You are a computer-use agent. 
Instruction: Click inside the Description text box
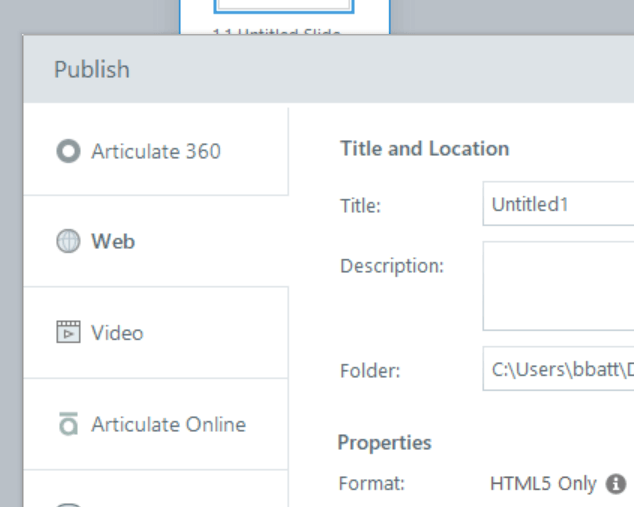click(x=558, y=286)
